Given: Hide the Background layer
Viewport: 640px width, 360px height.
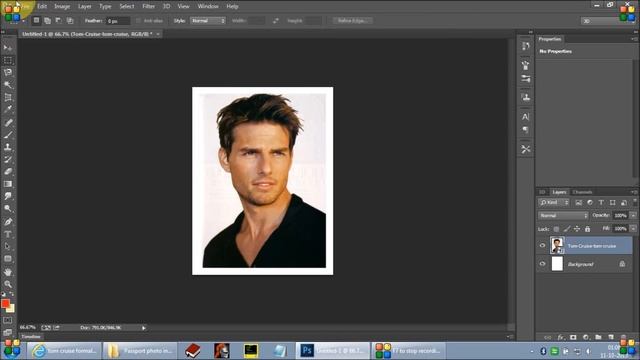Looking at the screenshot, I should pyautogui.click(x=542, y=264).
